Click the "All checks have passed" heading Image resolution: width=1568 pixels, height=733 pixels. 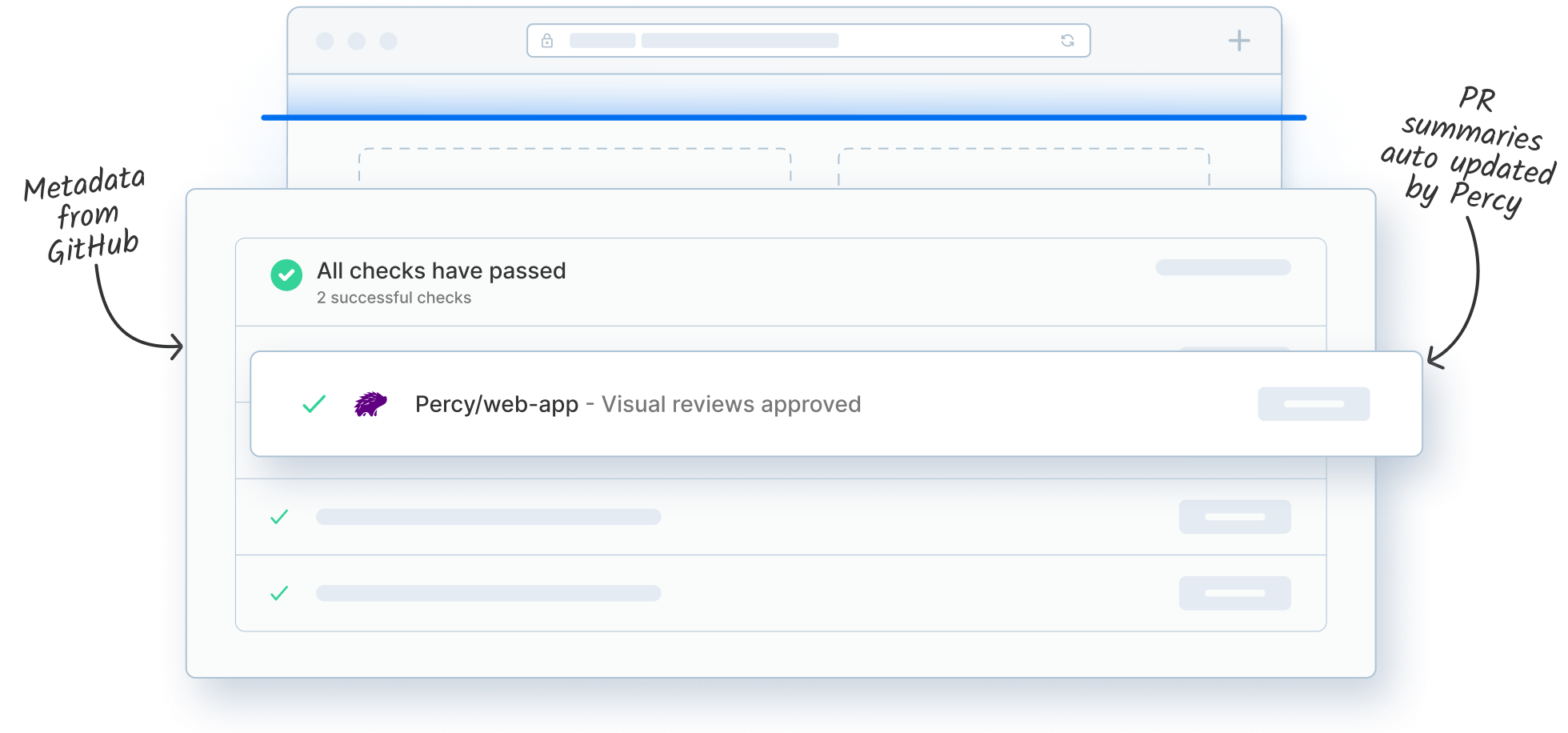click(441, 271)
